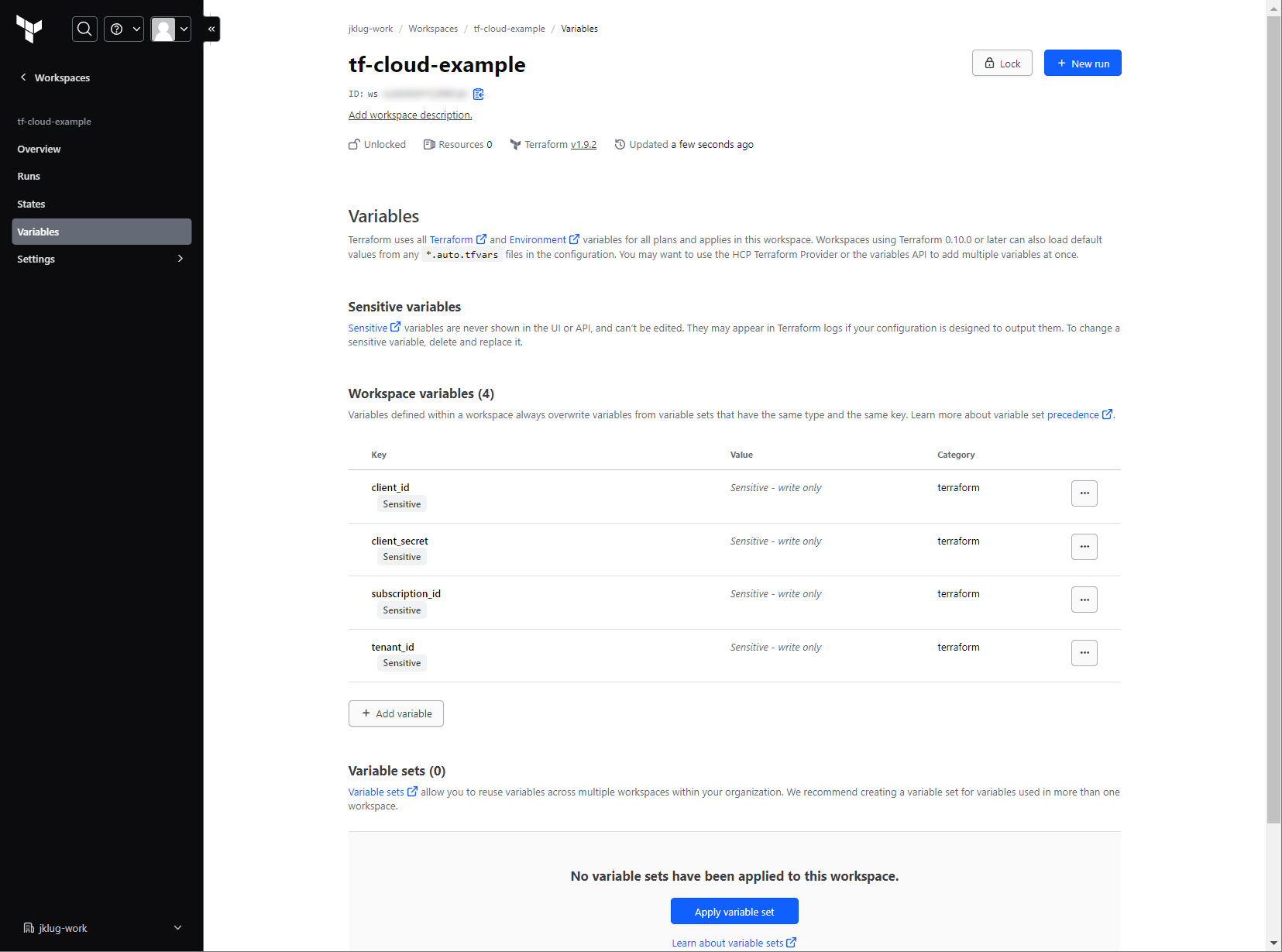Start a New run
Viewport: 1282px width, 952px height.
(1082, 64)
